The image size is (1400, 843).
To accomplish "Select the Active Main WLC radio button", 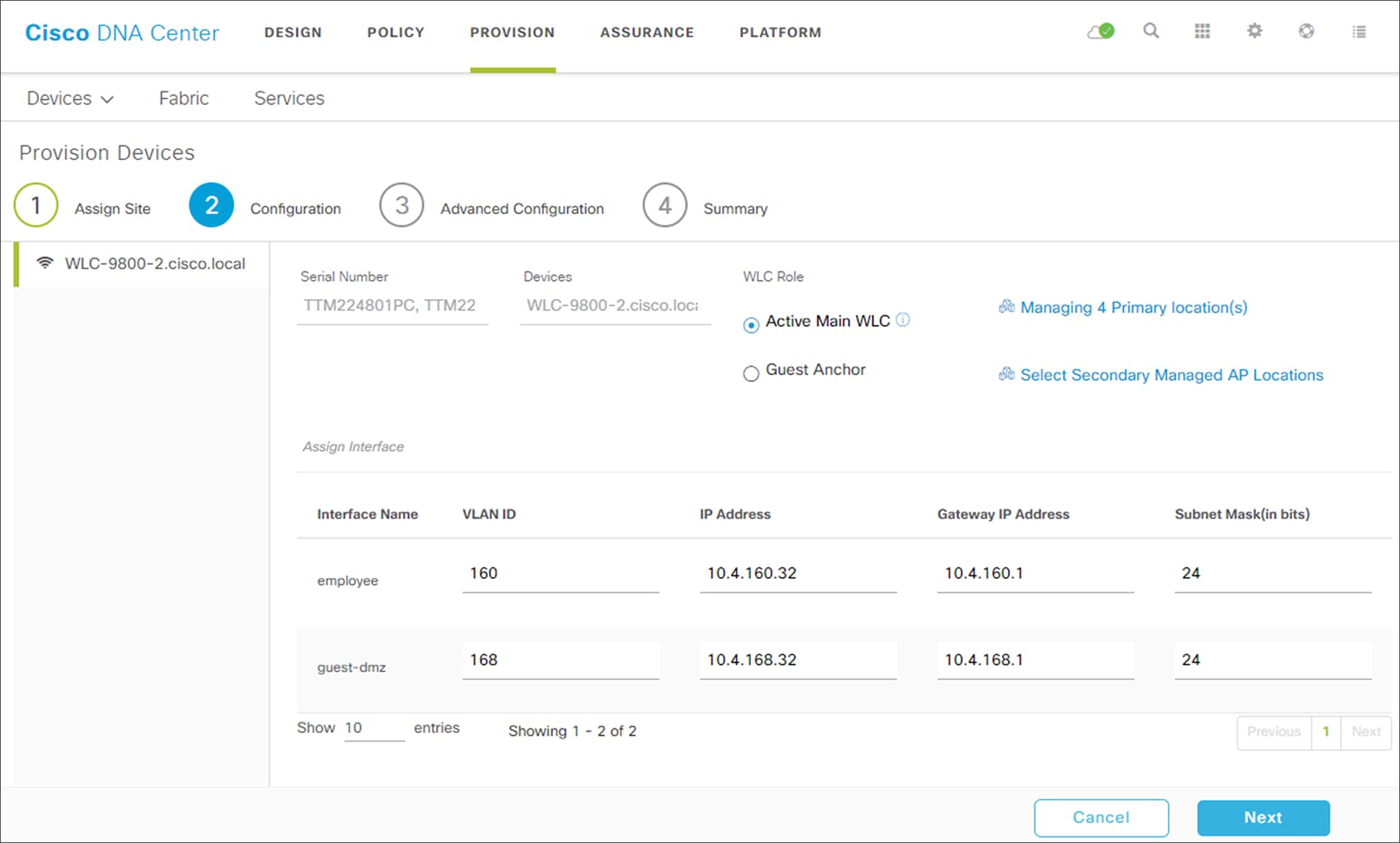I will 751,325.
